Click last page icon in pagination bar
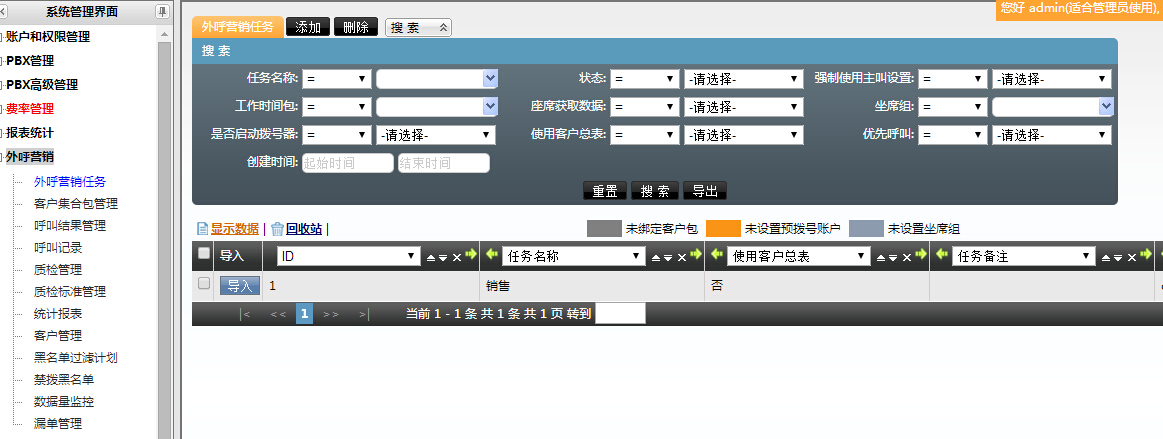 tap(364, 314)
